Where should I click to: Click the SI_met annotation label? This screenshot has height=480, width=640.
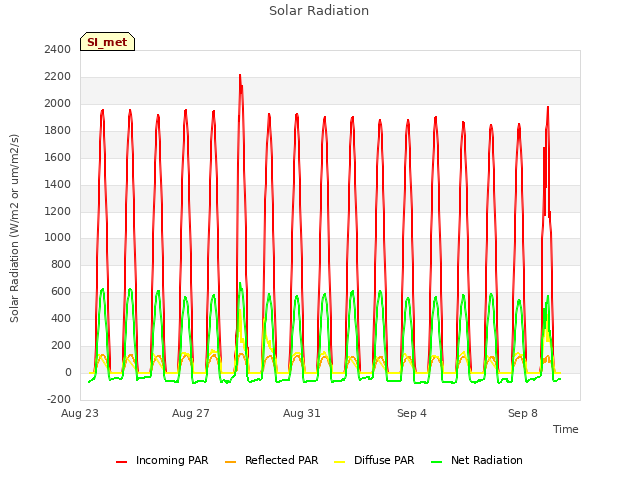tap(107, 42)
